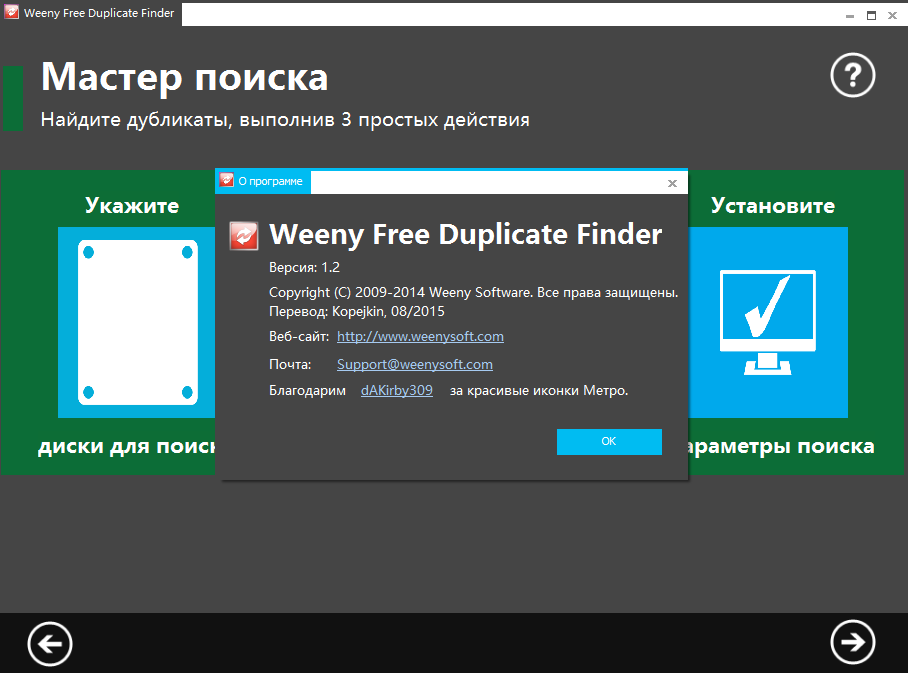The image size is (908, 673).
Task: Click the диски для поиска caption
Action: [127, 447]
